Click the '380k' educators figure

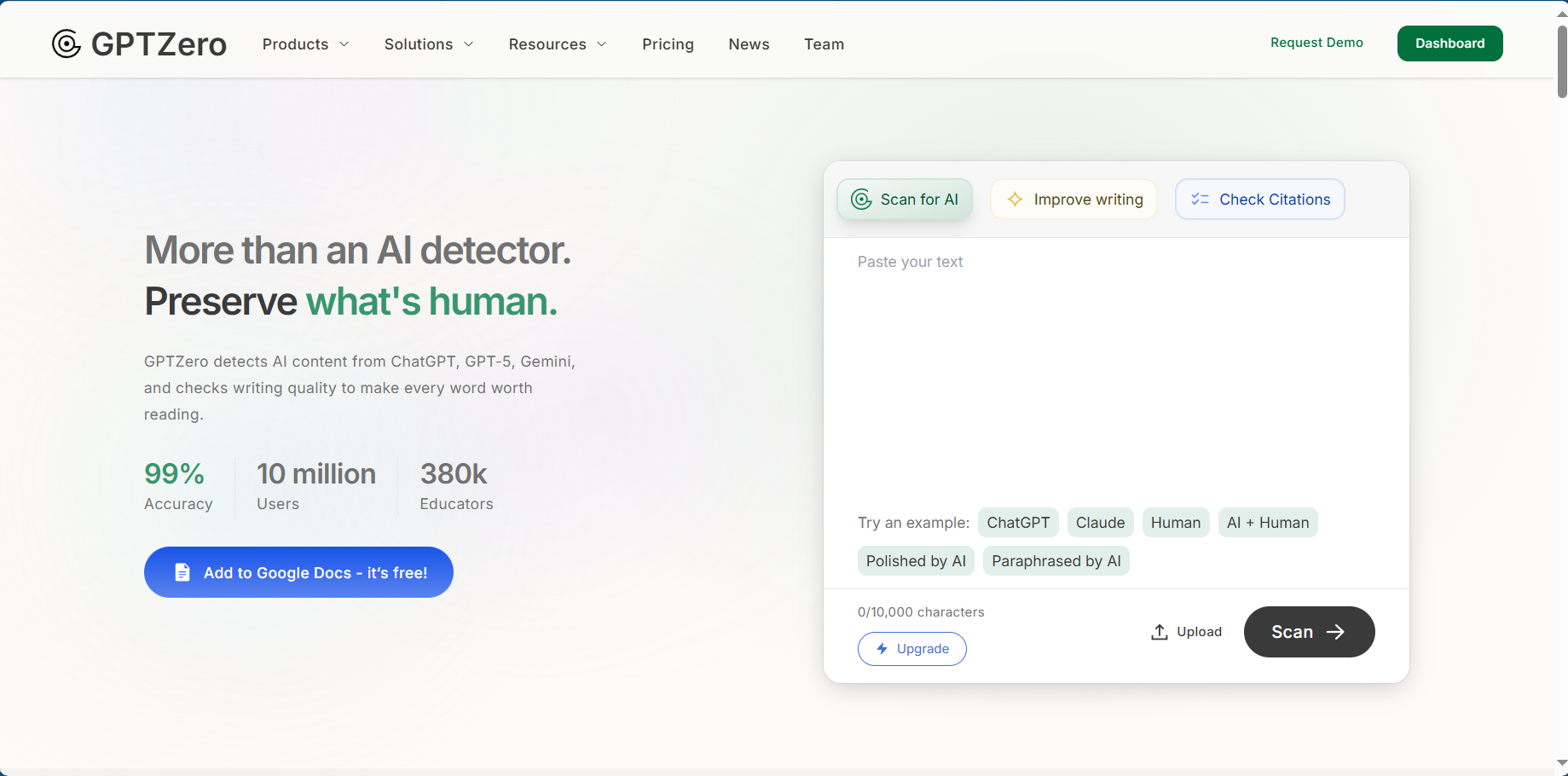point(454,473)
